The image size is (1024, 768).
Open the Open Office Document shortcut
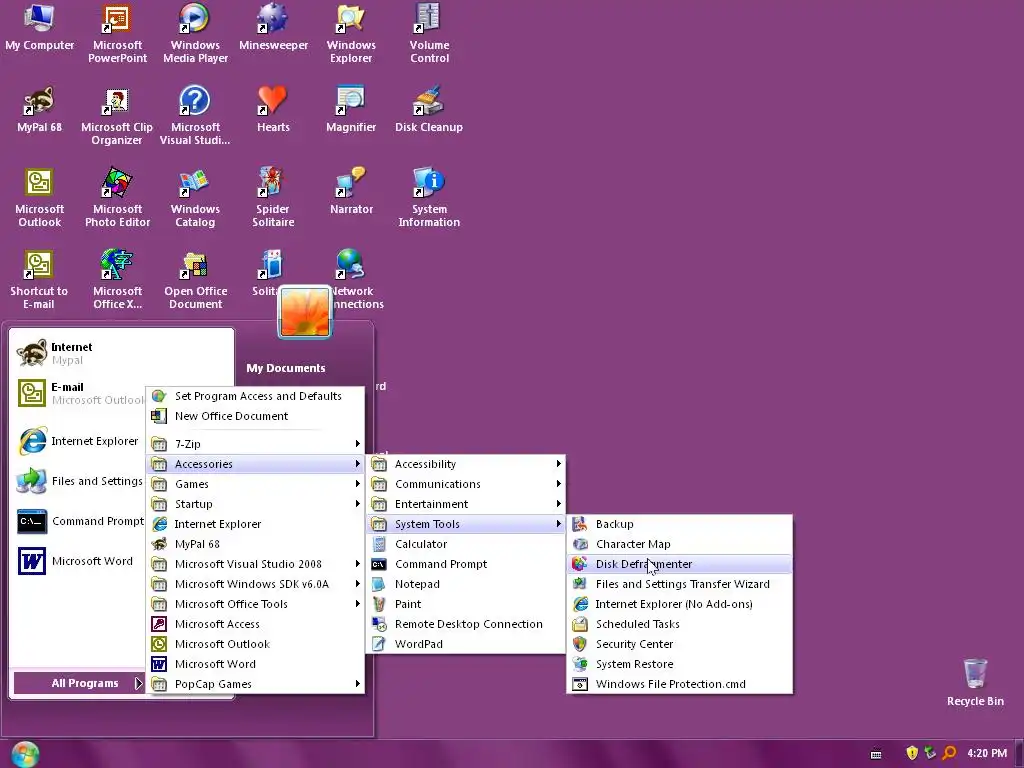tap(195, 280)
